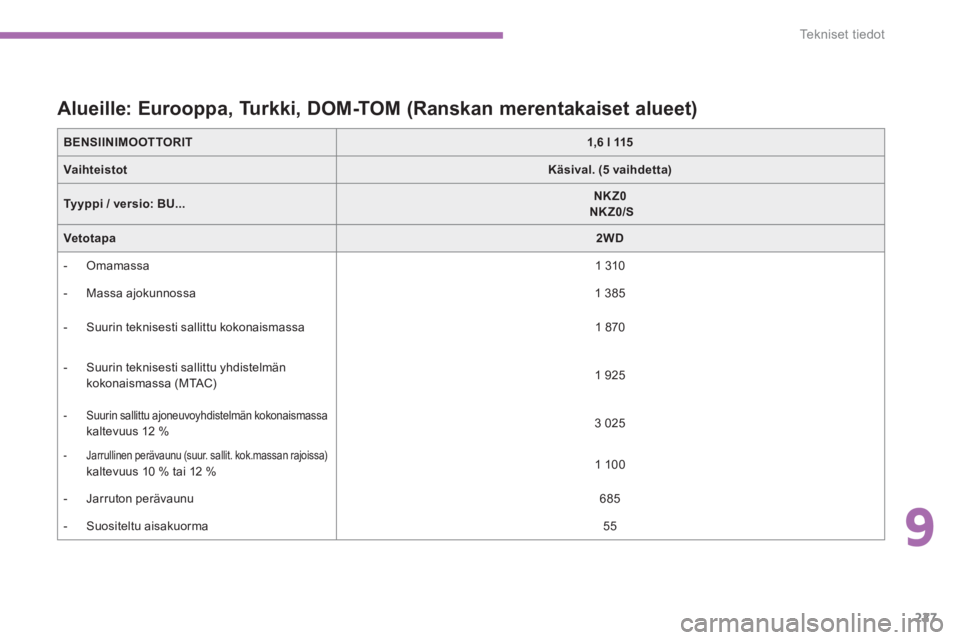Click the '2WD' value
960x640 pixels.
[x=610, y=238]
